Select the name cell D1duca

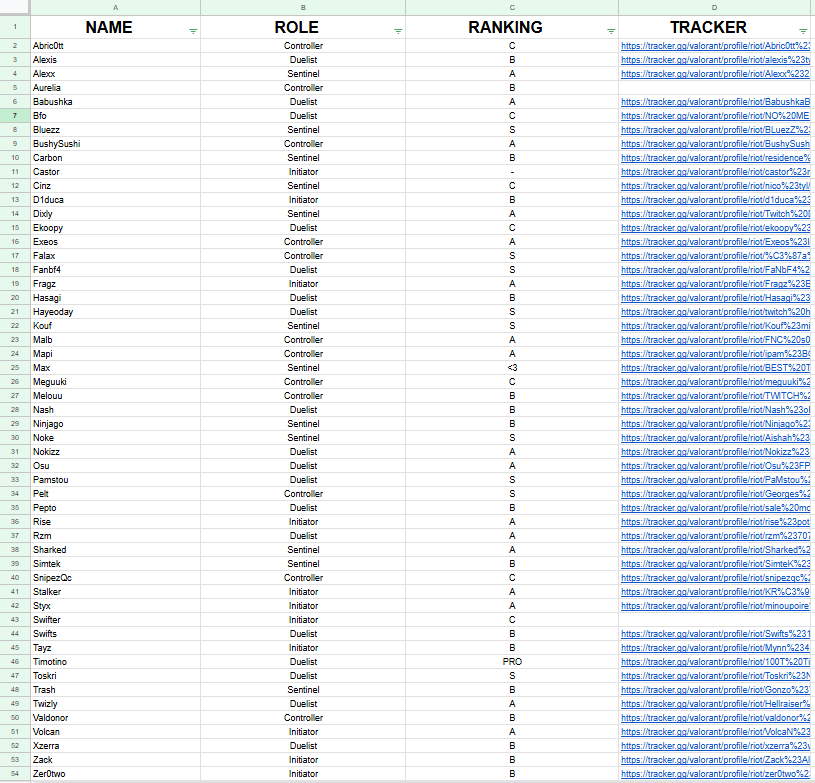coord(115,200)
